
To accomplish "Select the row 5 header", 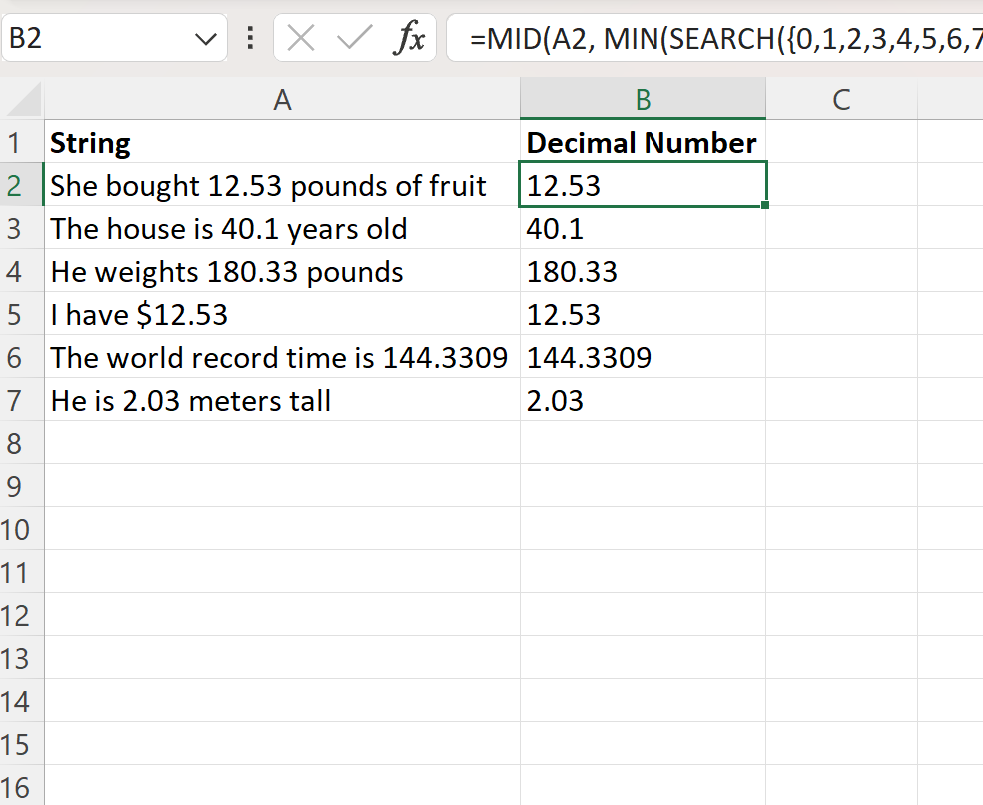I will point(21,314).
